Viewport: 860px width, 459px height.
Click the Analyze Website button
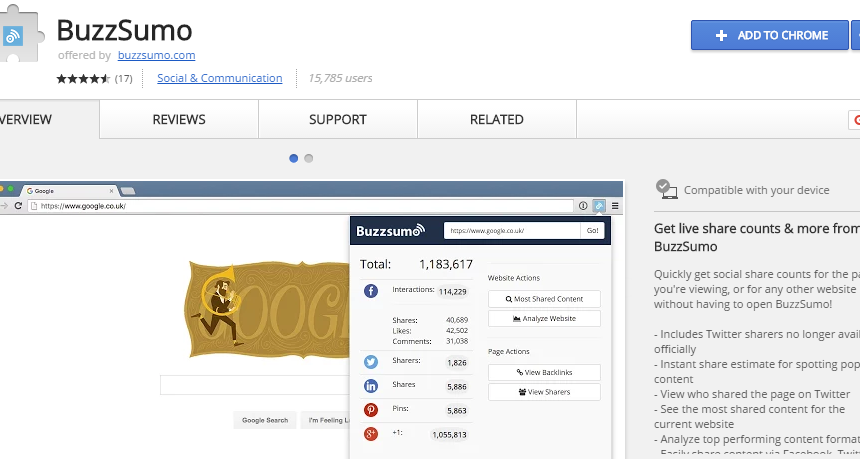coord(544,318)
